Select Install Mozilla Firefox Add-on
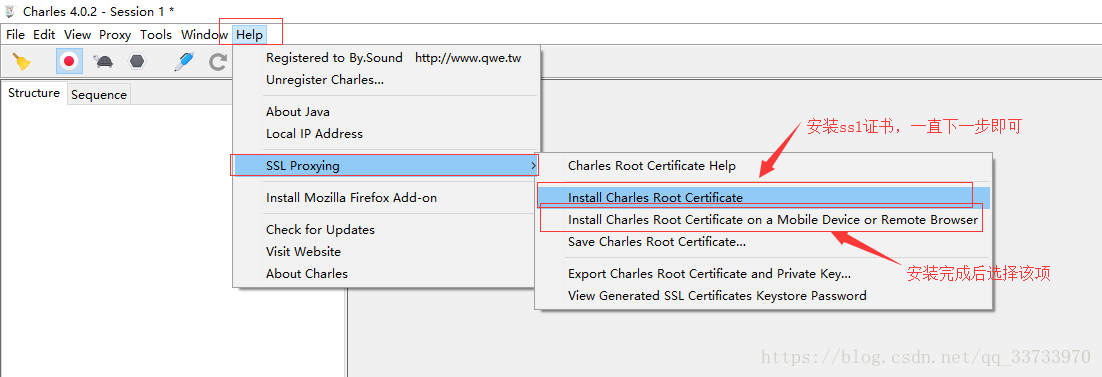1102x377 pixels. click(387, 198)
